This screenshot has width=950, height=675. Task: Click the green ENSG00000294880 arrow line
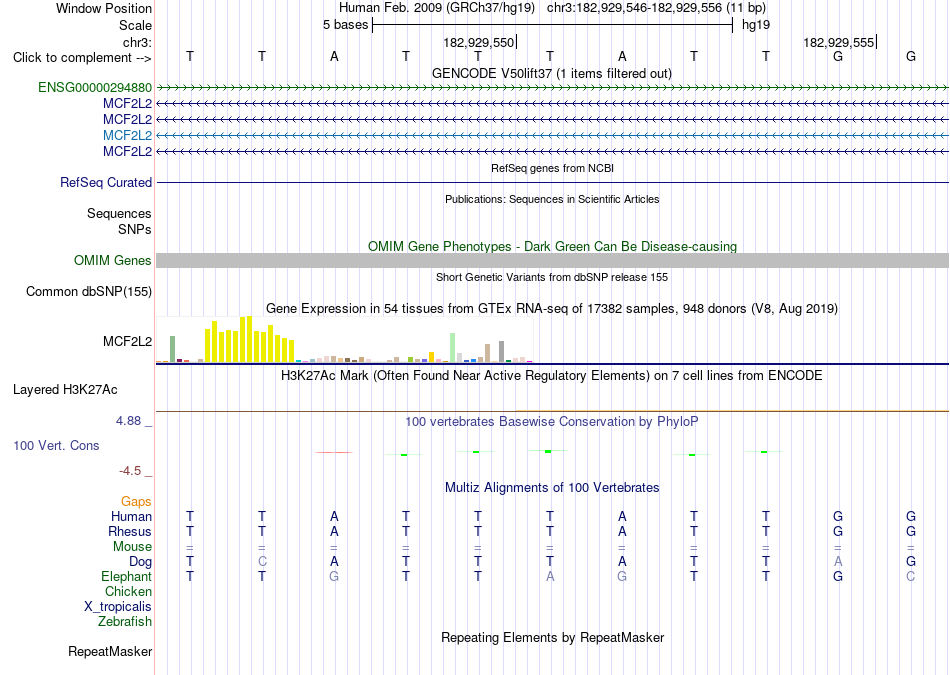(552, 88)
